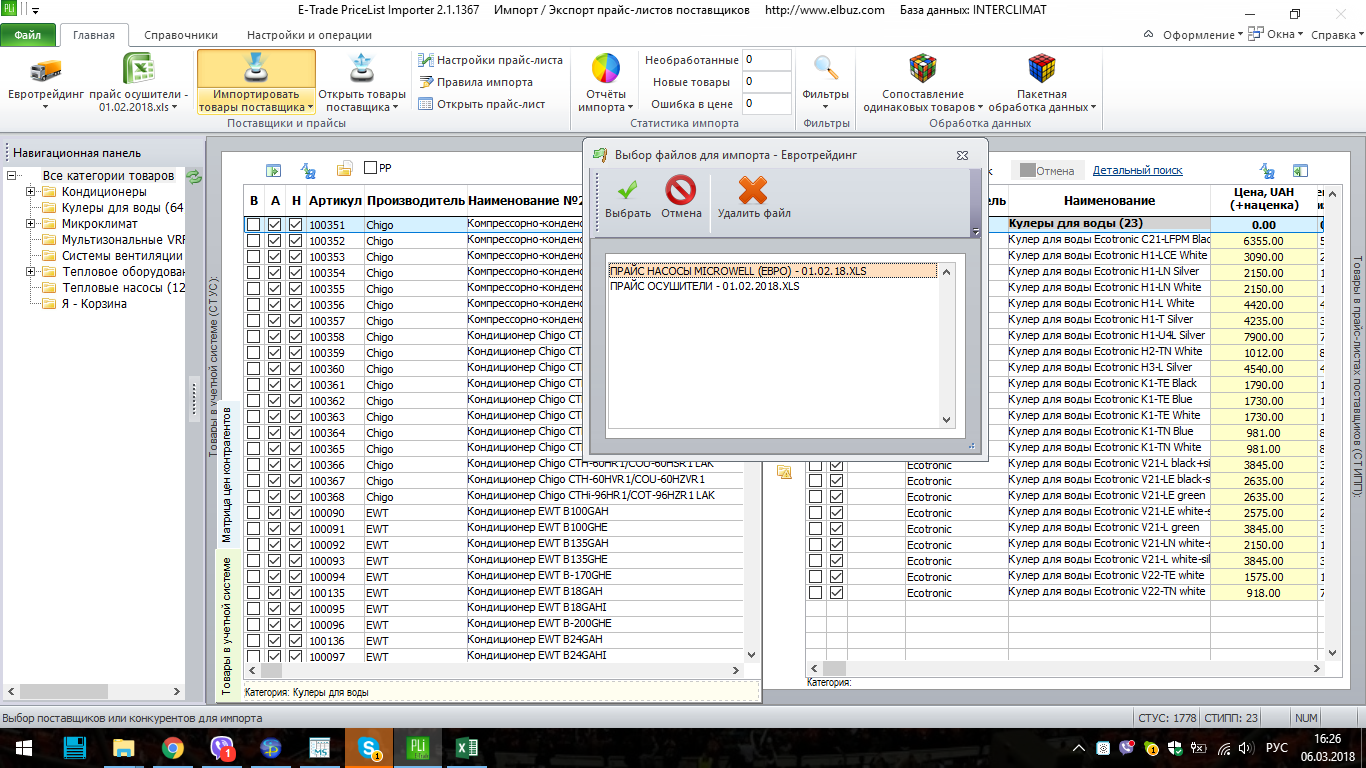Viewport: 1366px width, 768px height.
Task: Expand the Кондиционеры tree node
Action: point(31,192)
